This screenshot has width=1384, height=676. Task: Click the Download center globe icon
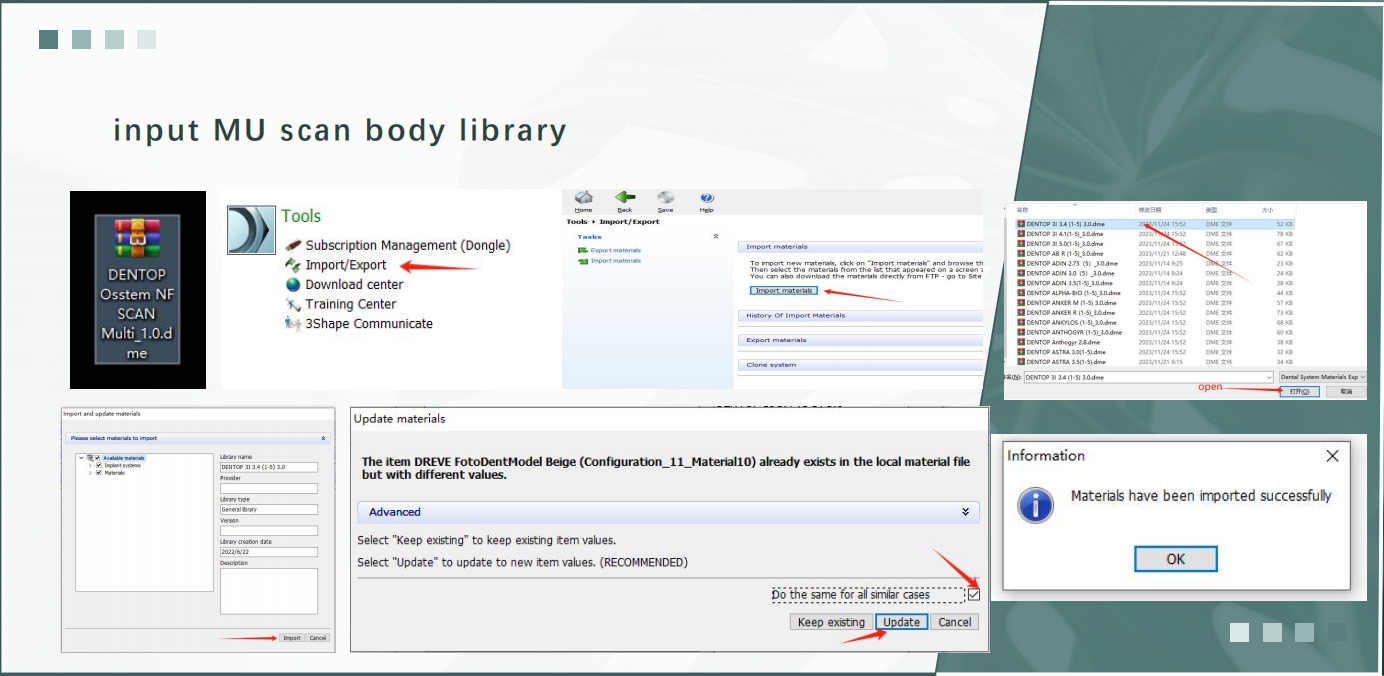[293, 284]
